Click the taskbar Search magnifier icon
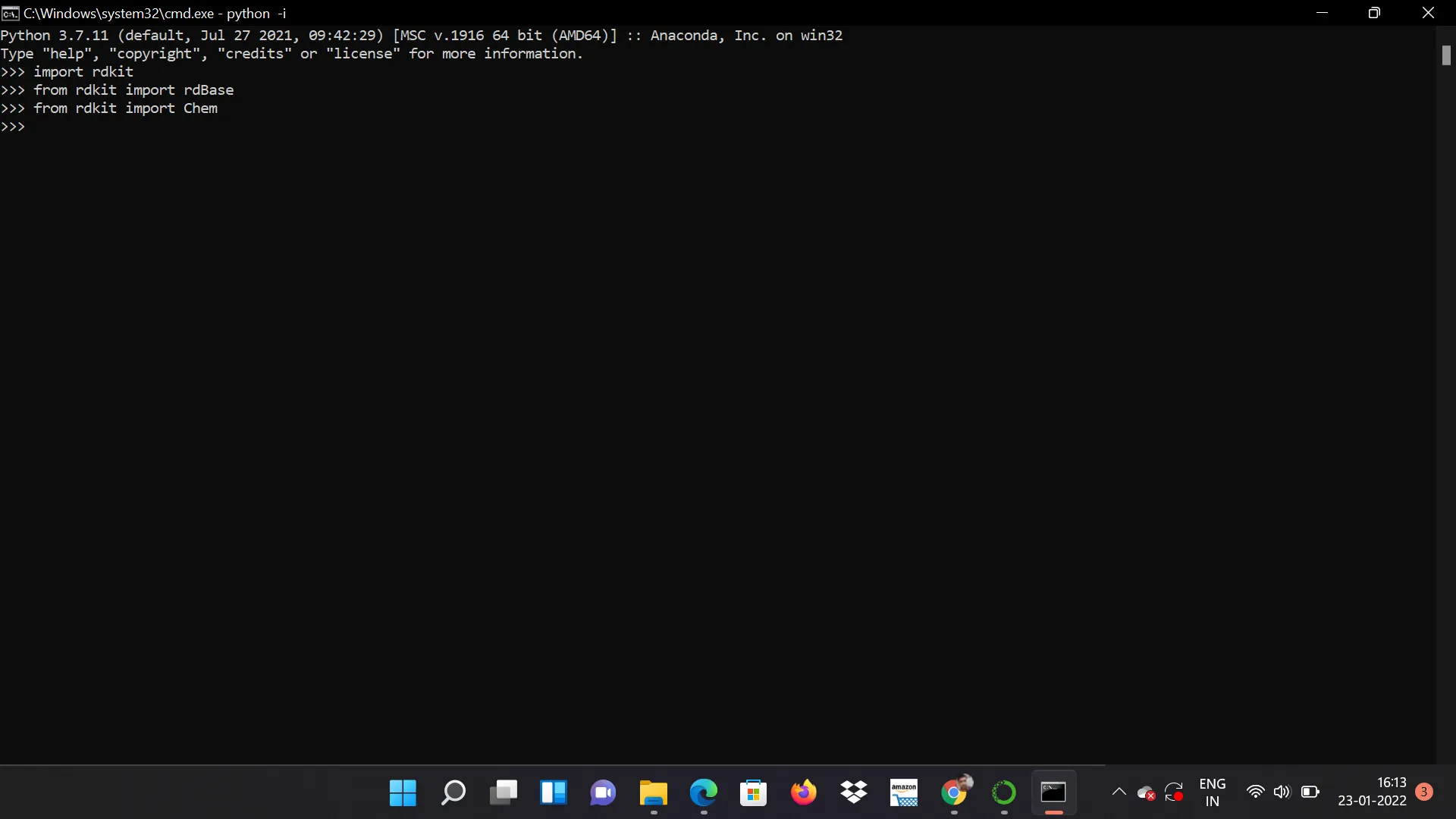This screenshot has height=819, width=1456. pos(453,793)
